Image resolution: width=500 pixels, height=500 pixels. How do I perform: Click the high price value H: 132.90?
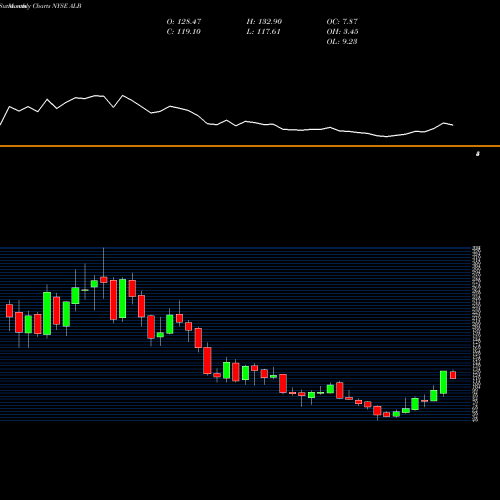point(264,22)
